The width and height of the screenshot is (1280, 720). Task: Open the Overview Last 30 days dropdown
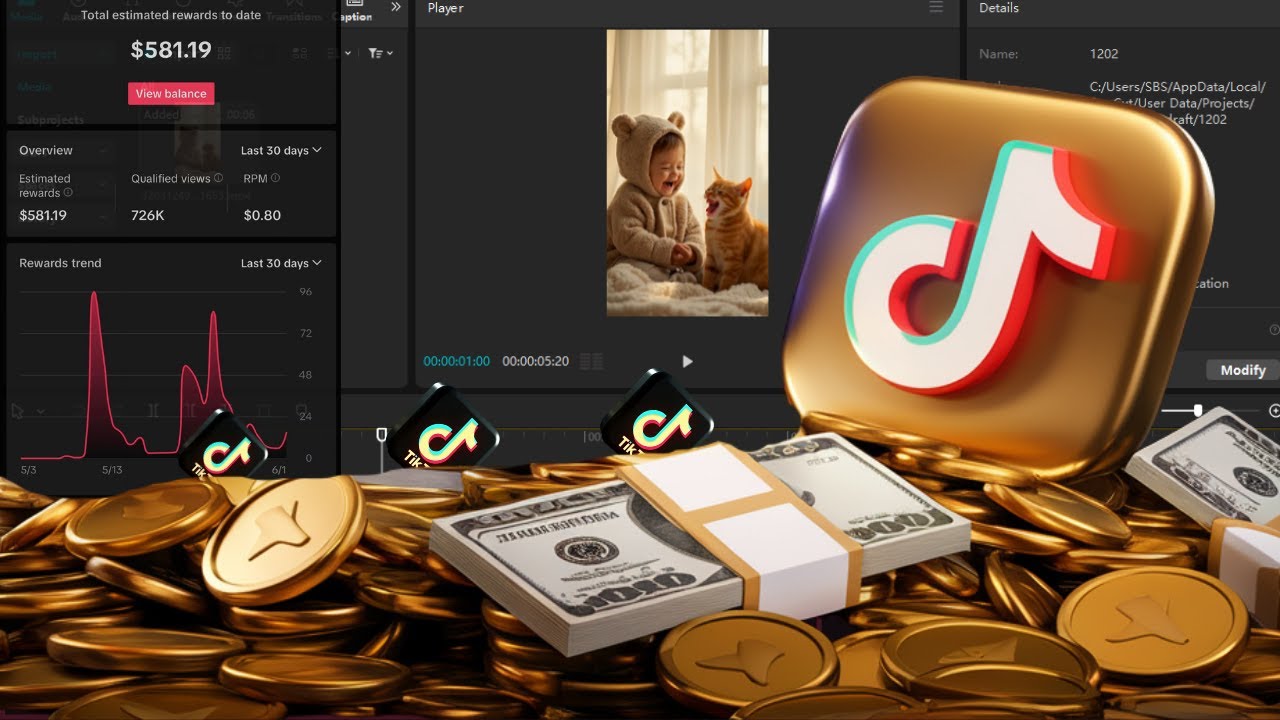click(x=281, y=150)
